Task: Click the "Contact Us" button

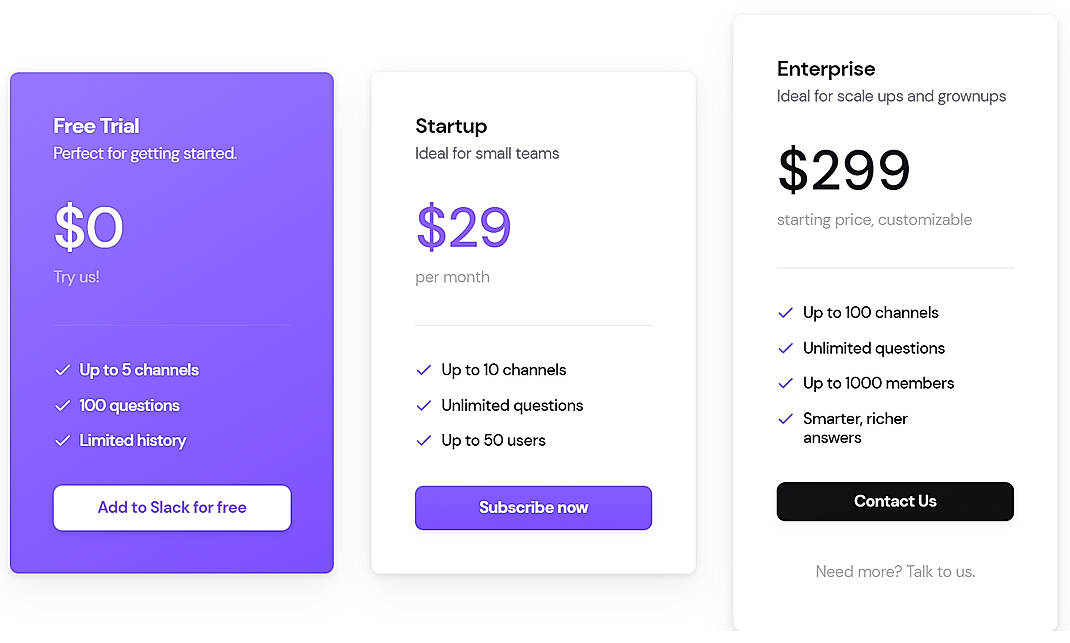Action: pos(894,501)
